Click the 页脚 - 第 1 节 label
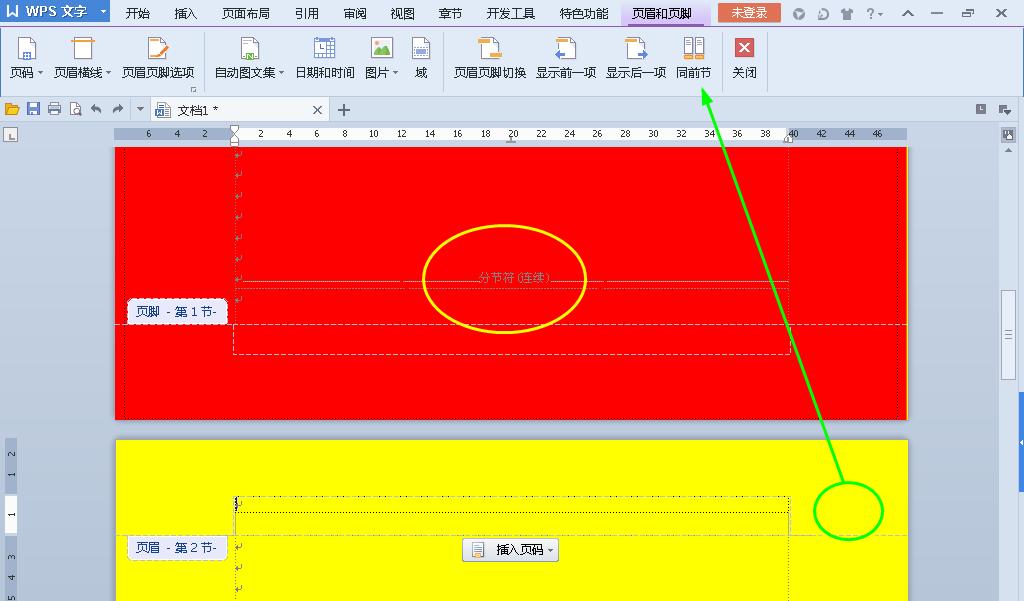1024x601 pixels. pos(176,312)
